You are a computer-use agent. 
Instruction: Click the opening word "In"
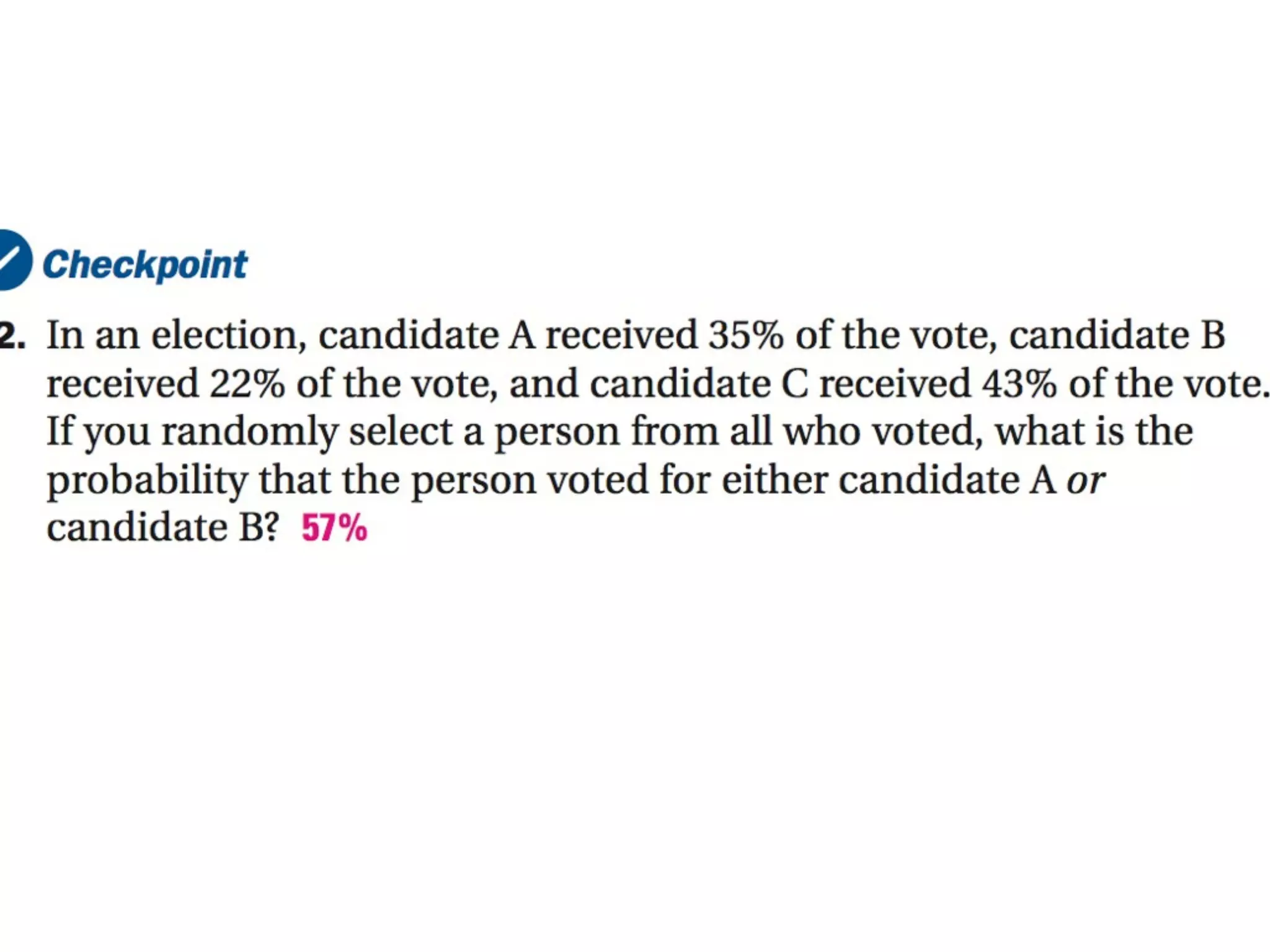(65, 335)
